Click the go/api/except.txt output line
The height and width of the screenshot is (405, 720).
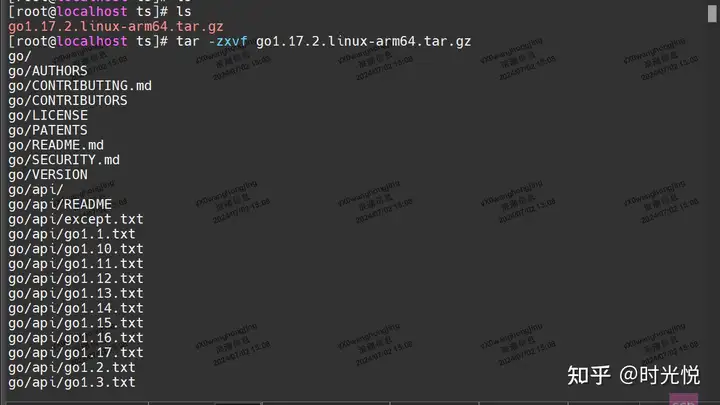[76, 219]
